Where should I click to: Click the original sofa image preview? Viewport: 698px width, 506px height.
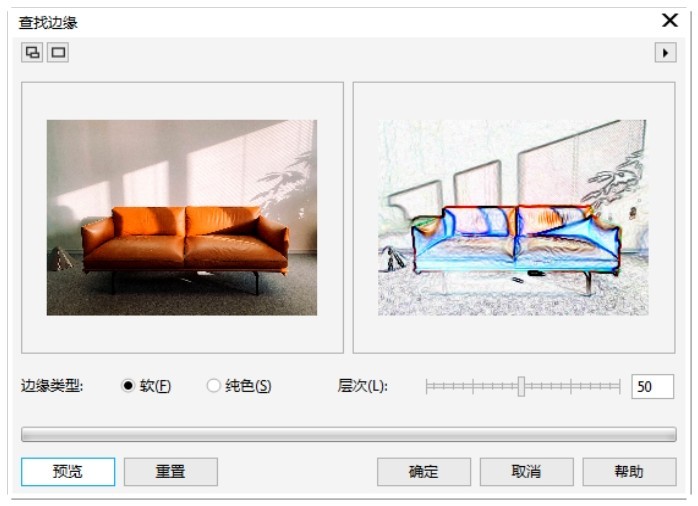182,218
